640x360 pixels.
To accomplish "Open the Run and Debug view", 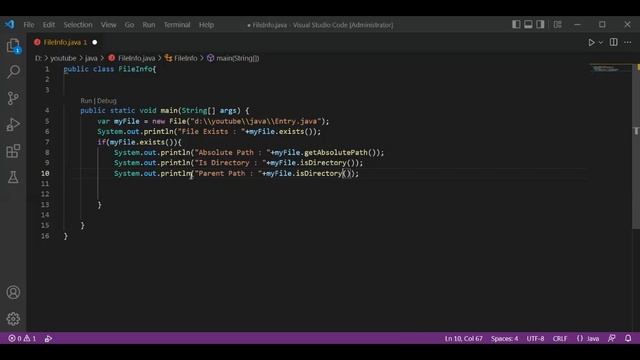I will tap(13, 124).
